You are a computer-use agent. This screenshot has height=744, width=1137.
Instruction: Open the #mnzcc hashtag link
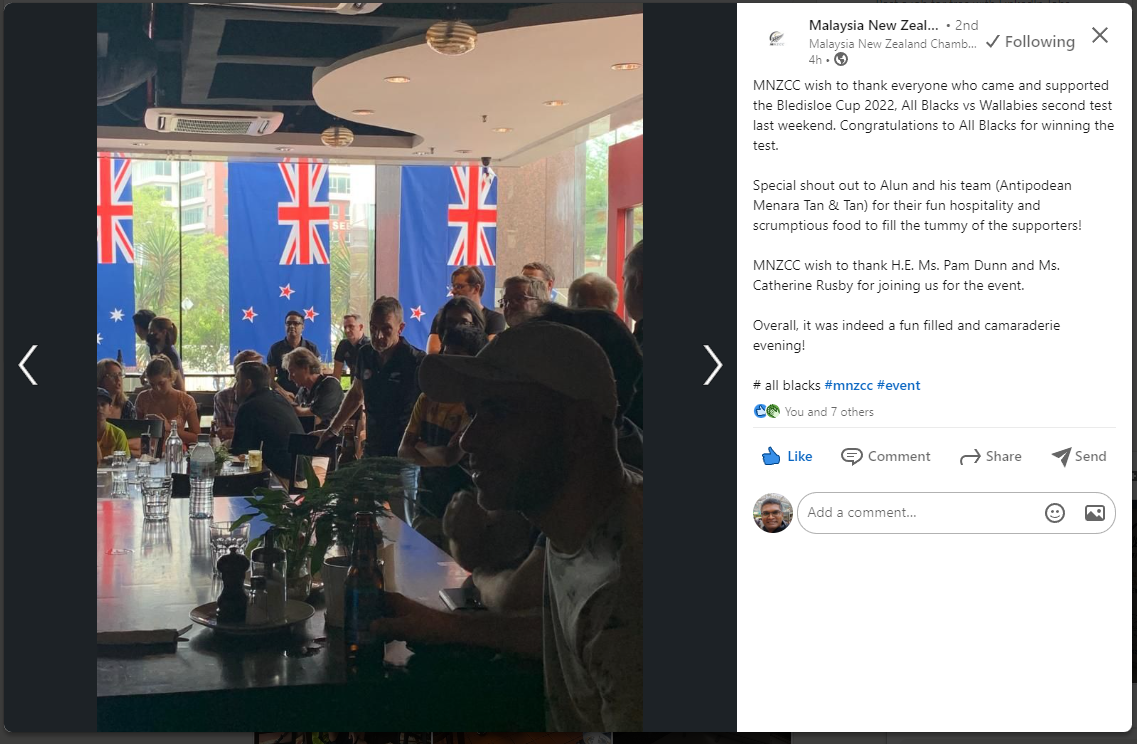(x=848, y=385)
